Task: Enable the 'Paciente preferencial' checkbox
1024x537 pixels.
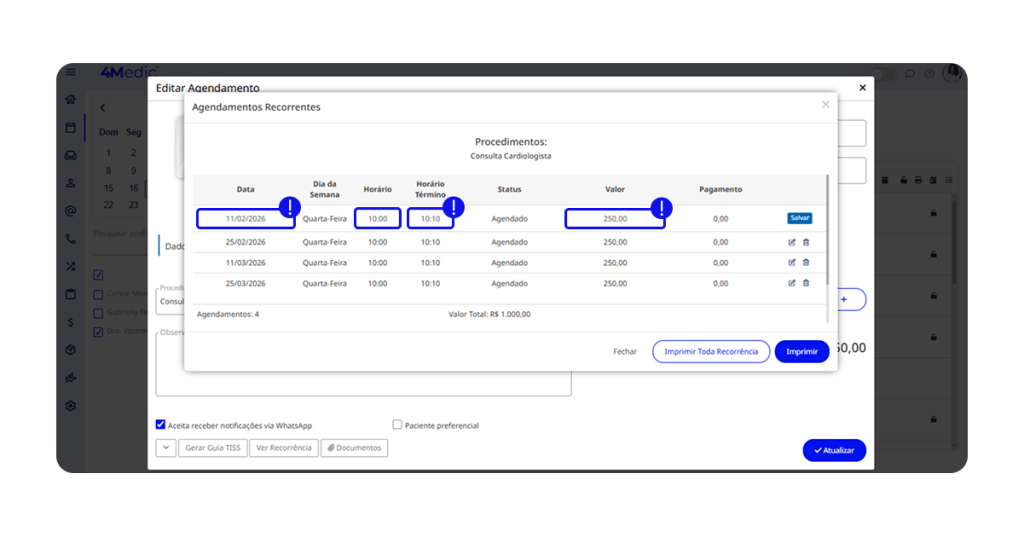Action: click(397, 425)
